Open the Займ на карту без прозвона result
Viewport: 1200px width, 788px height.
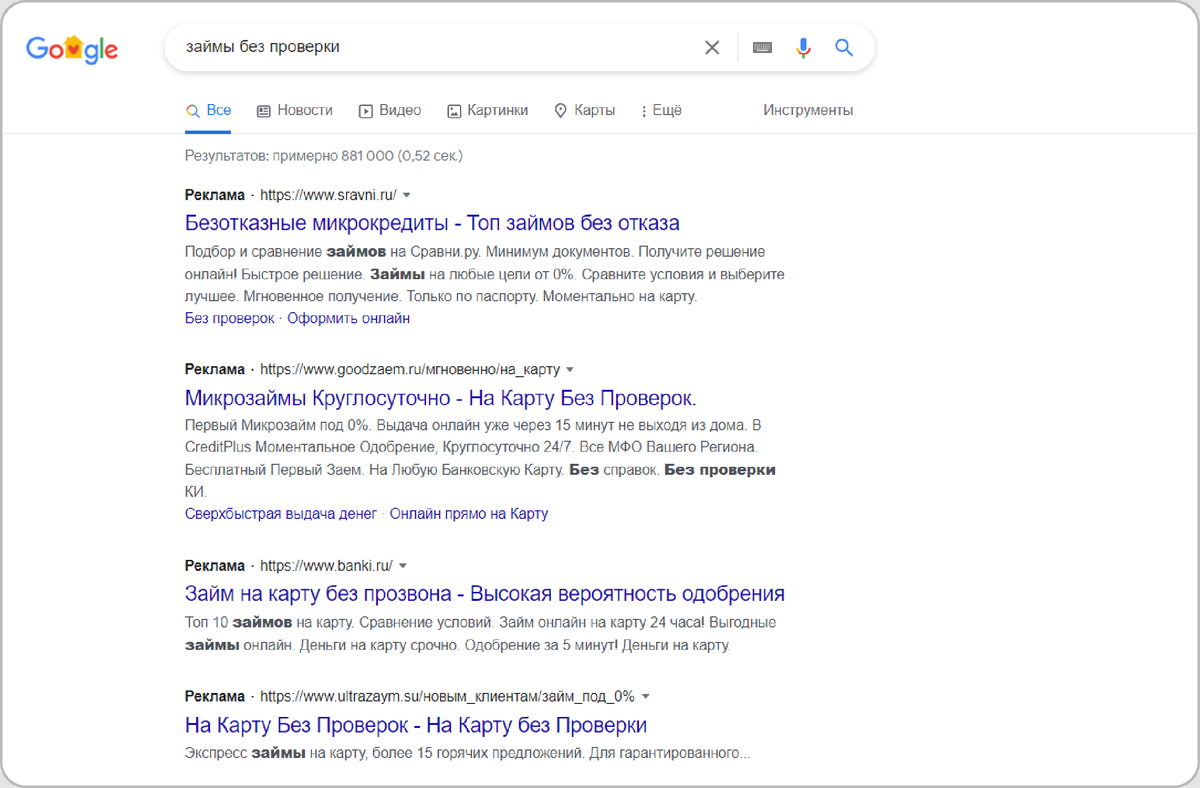click(x=484, y=593)
